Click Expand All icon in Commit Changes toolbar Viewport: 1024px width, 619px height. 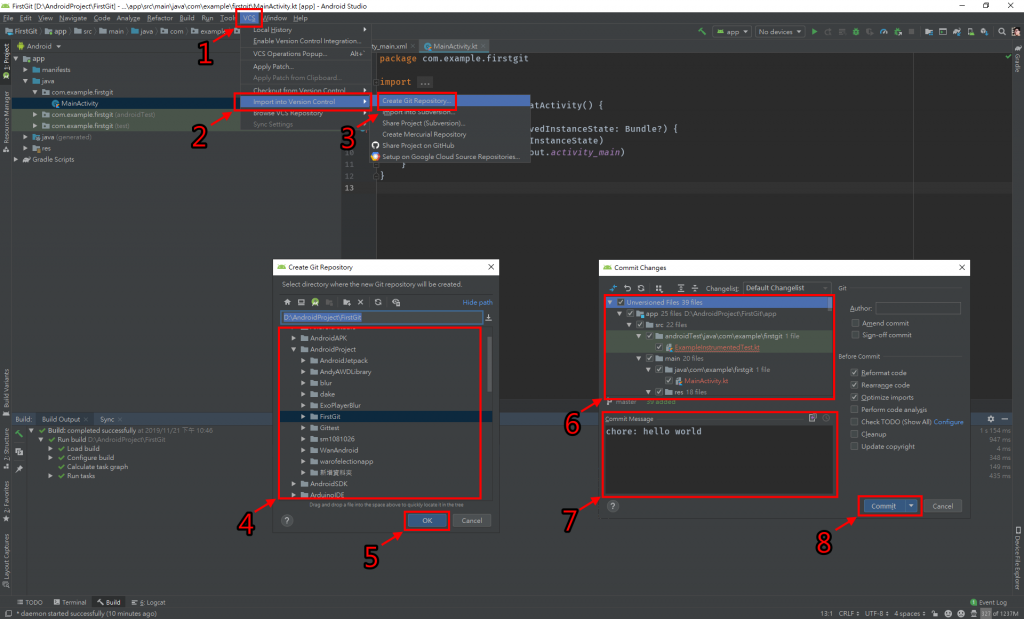[x=680, y=288]
